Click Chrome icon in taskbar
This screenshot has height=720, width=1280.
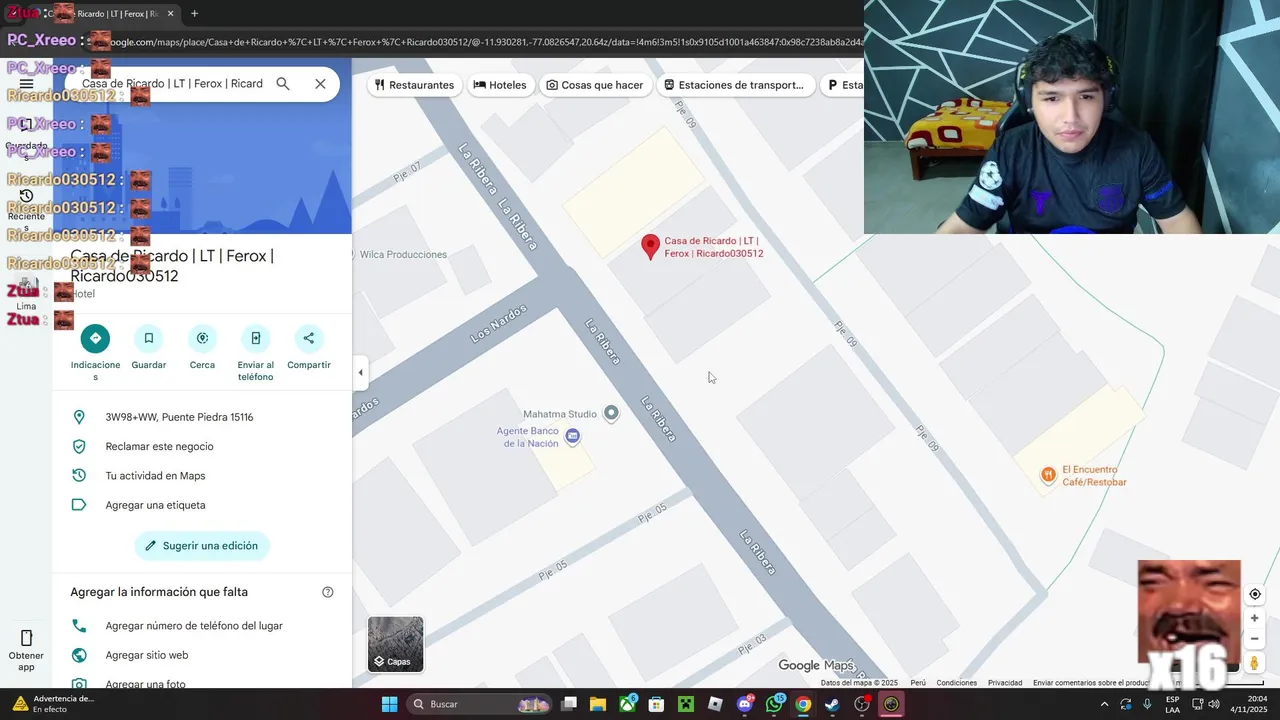(x=803, y=704)
